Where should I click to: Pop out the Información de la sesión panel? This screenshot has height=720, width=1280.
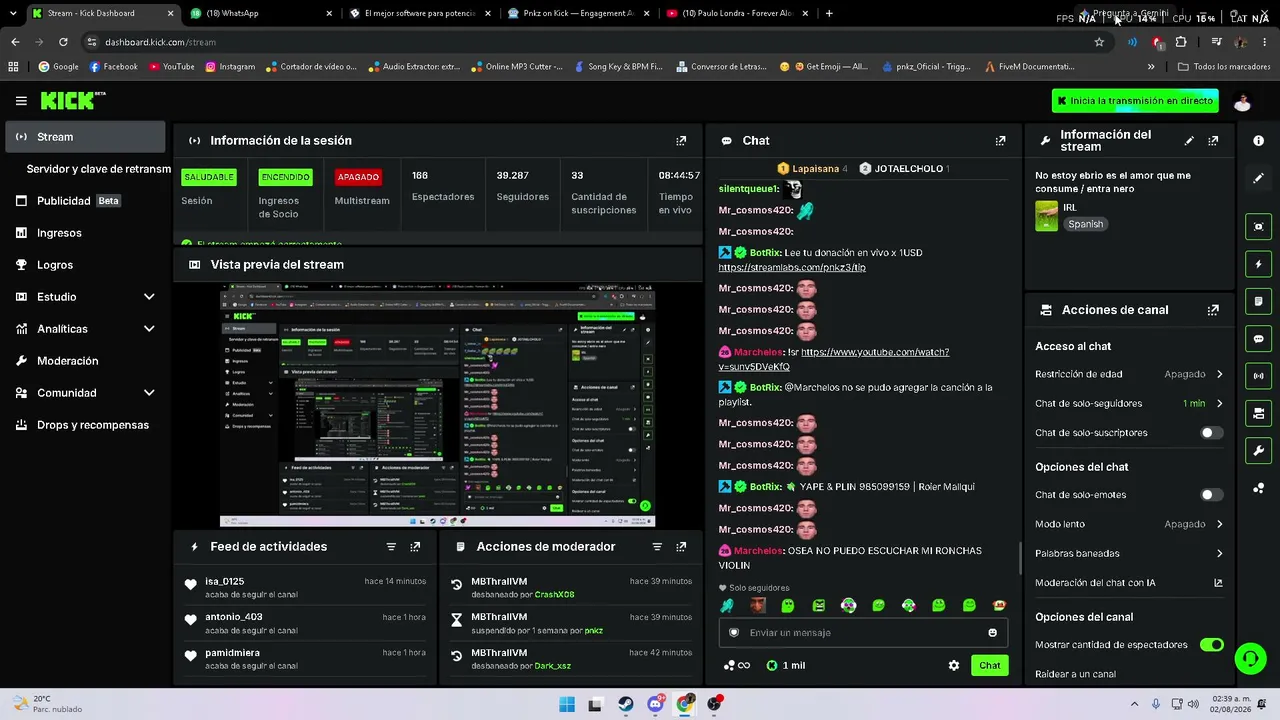pos(681,141)
